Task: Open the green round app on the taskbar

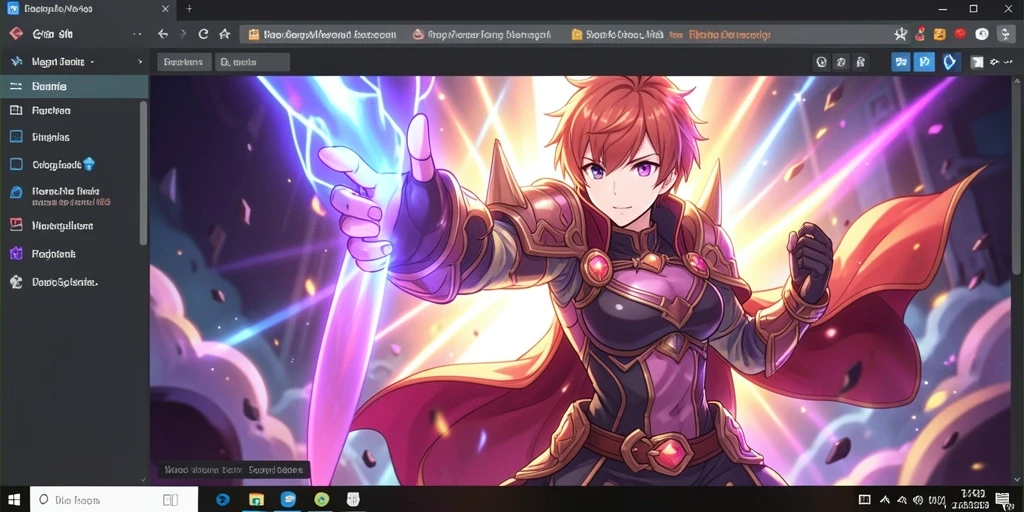Action: (321, 500)
